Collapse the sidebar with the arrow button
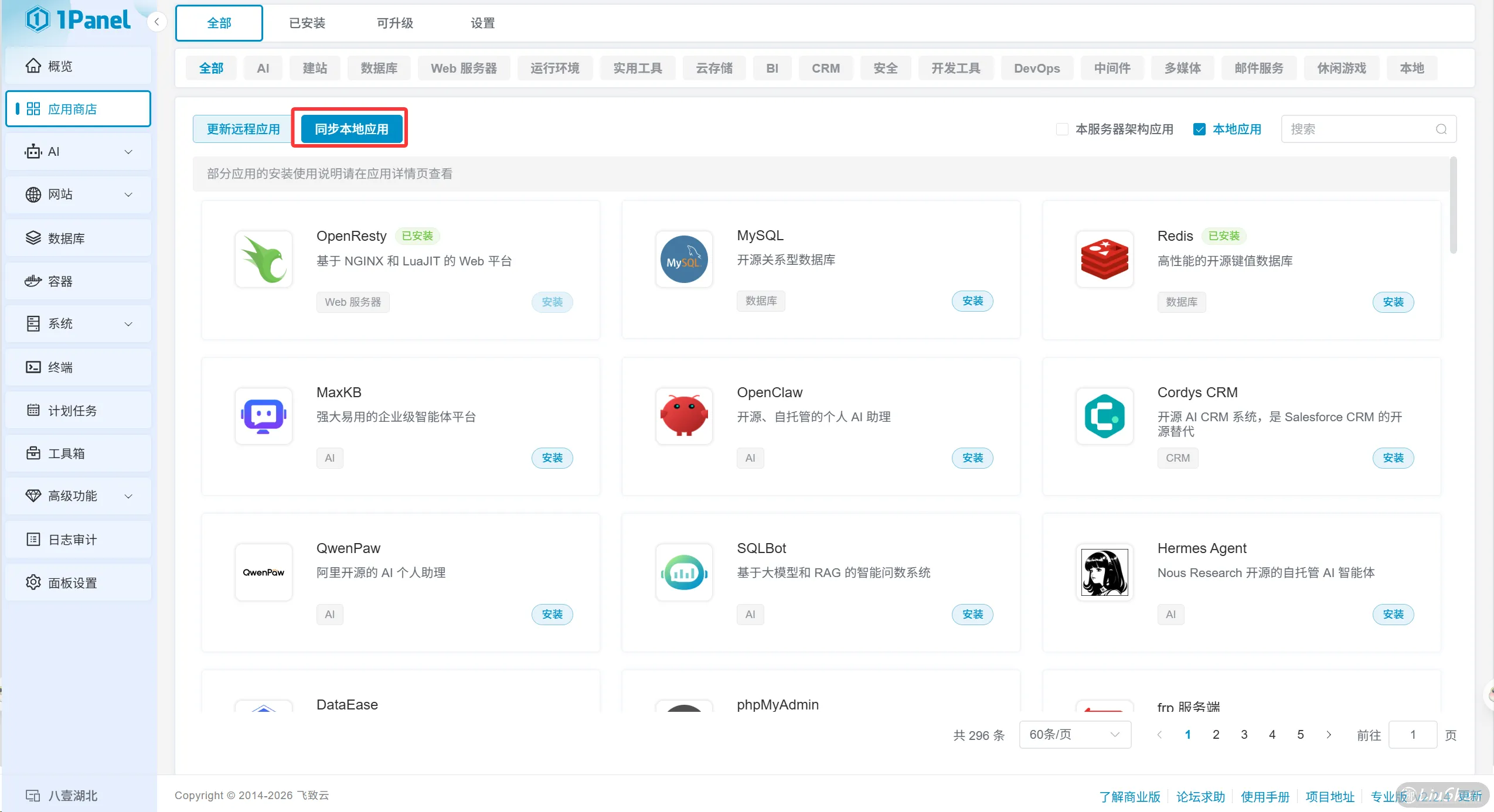The image size is (1494, 812). coord(156,22)
